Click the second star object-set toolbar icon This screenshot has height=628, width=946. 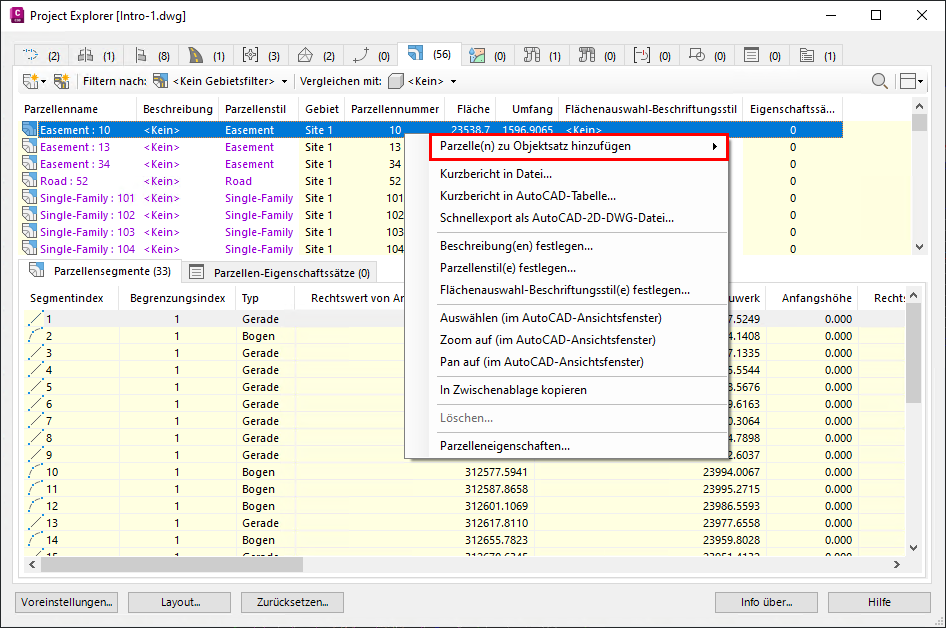(62, 81)
